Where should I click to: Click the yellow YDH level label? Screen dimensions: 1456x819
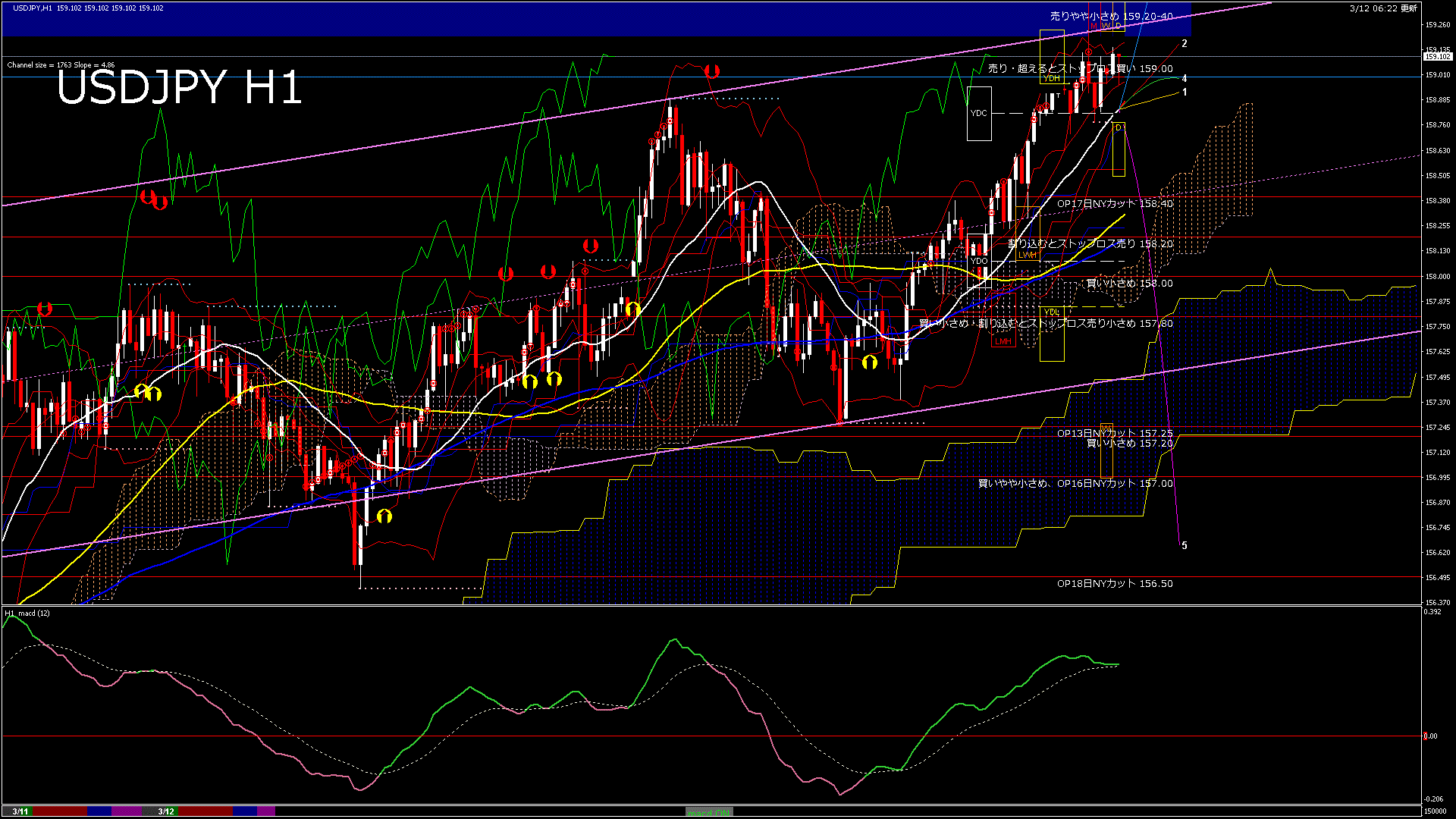pyautogui.click(x=1051, y=78)
